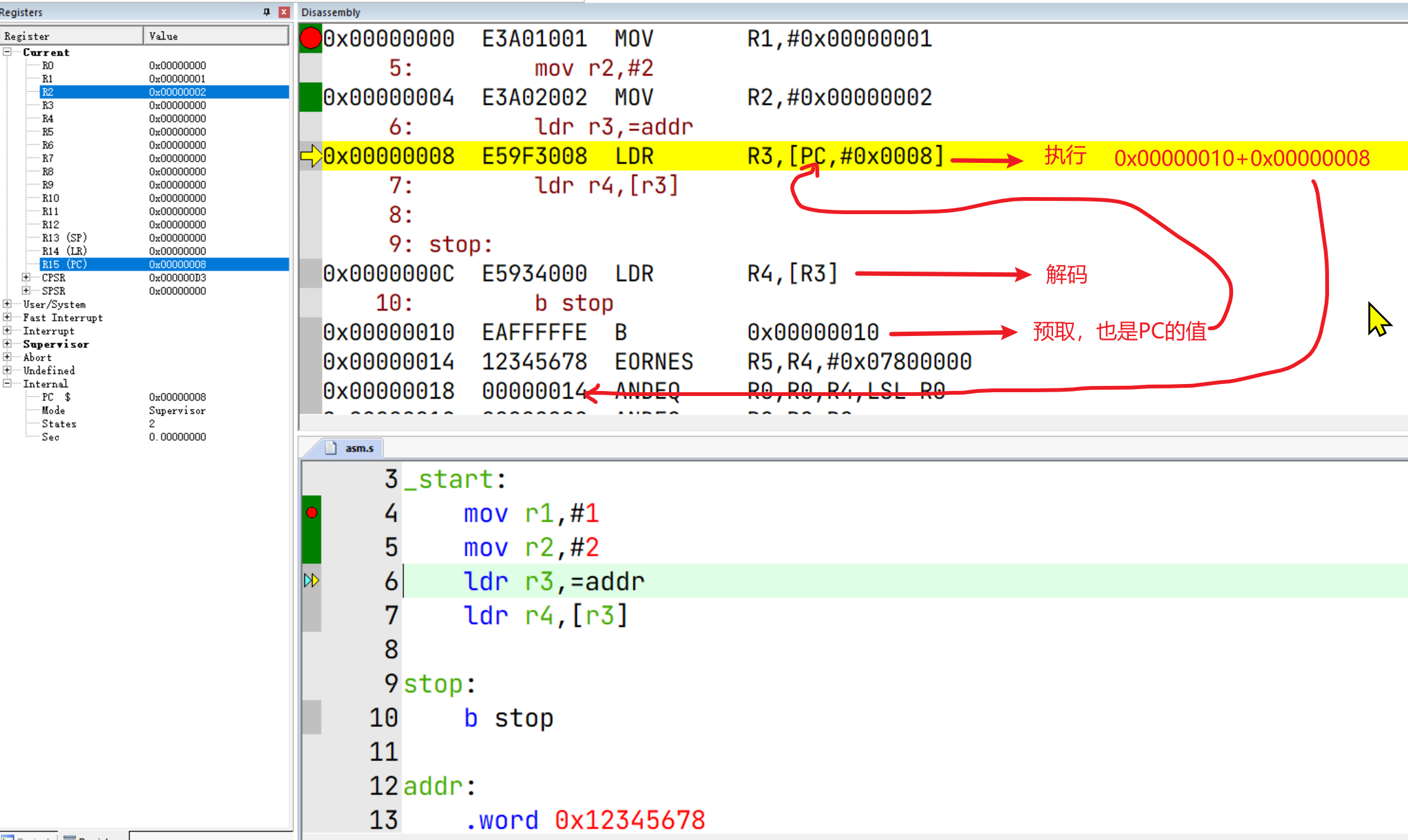Click the 'addr:' label in asm.s

tap(440, 786)
